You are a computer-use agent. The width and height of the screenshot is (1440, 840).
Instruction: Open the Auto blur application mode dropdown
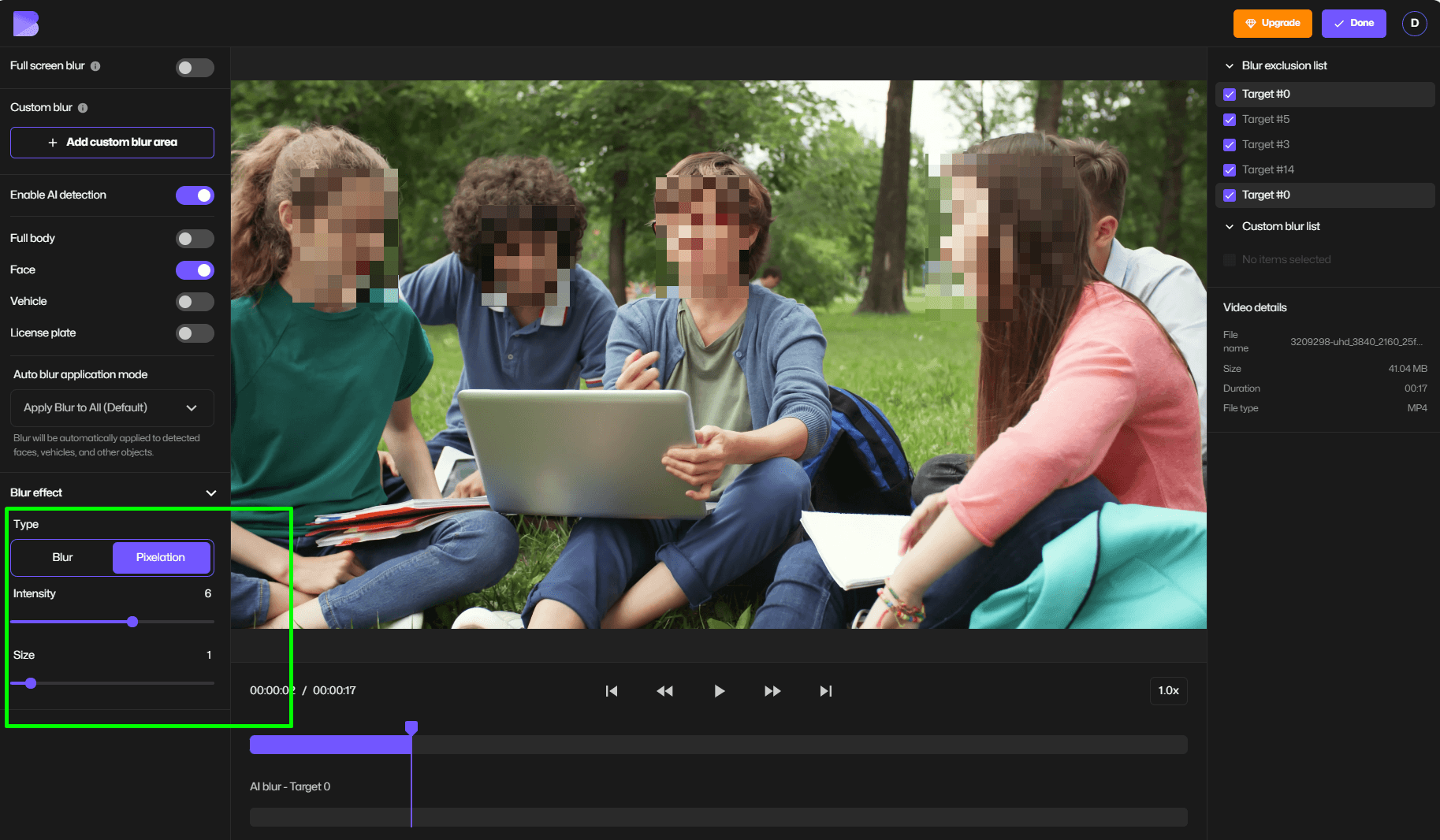pos(111,407)
